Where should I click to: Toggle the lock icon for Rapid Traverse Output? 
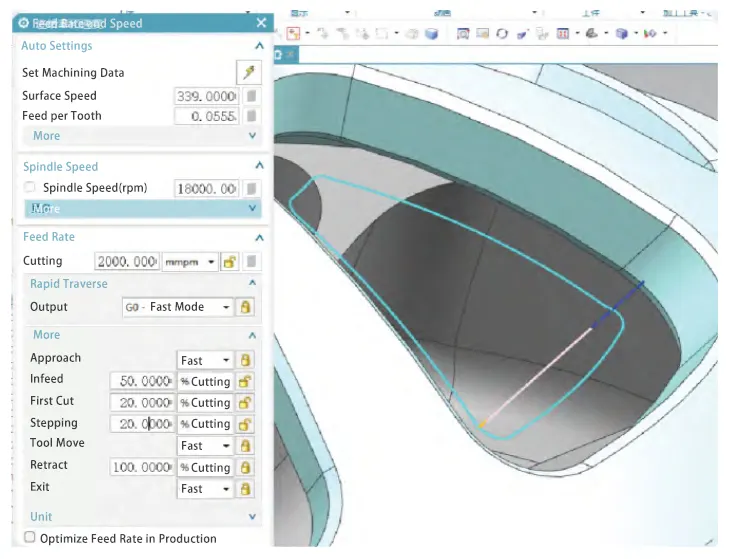pyautogui.click(x=246, y=308)
